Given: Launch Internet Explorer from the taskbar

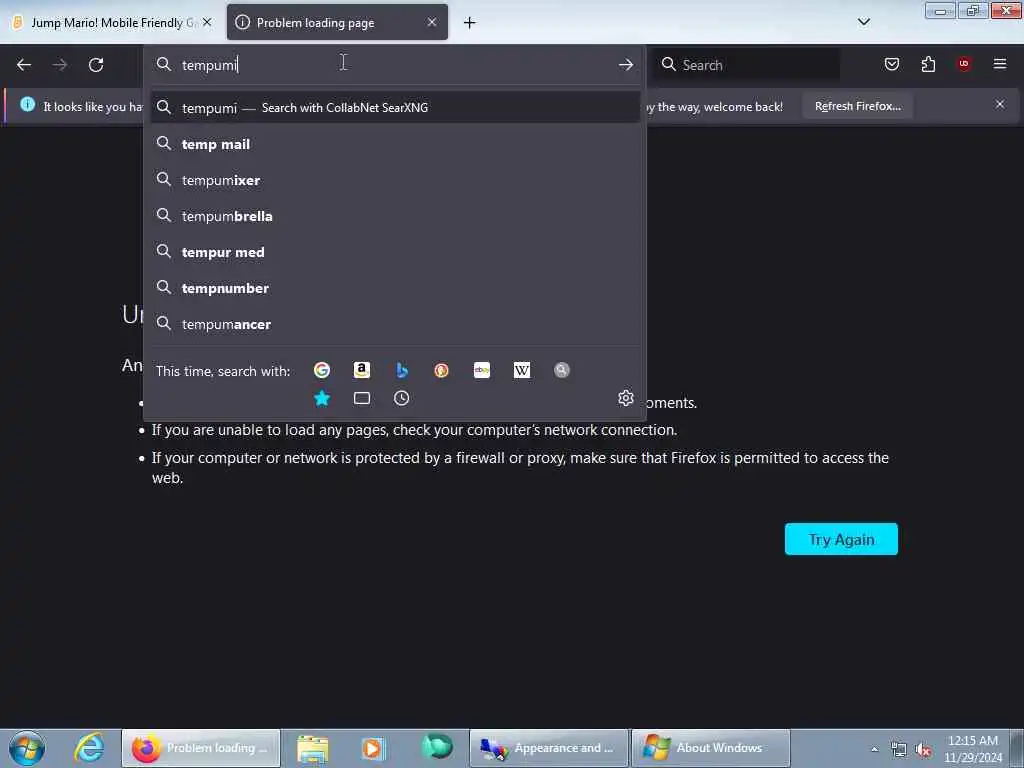Looking at the screenshot, I should point(89,748).
